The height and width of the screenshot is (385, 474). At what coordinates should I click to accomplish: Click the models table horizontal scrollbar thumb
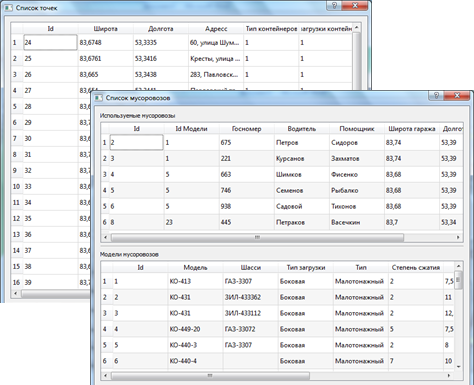click(210, 376)
